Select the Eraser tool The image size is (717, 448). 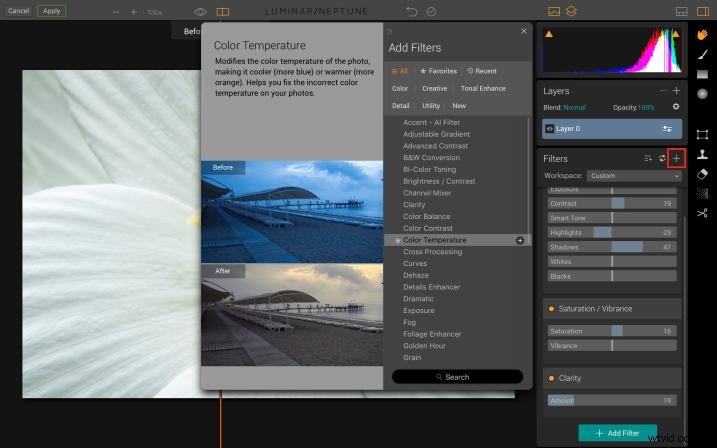702,174
